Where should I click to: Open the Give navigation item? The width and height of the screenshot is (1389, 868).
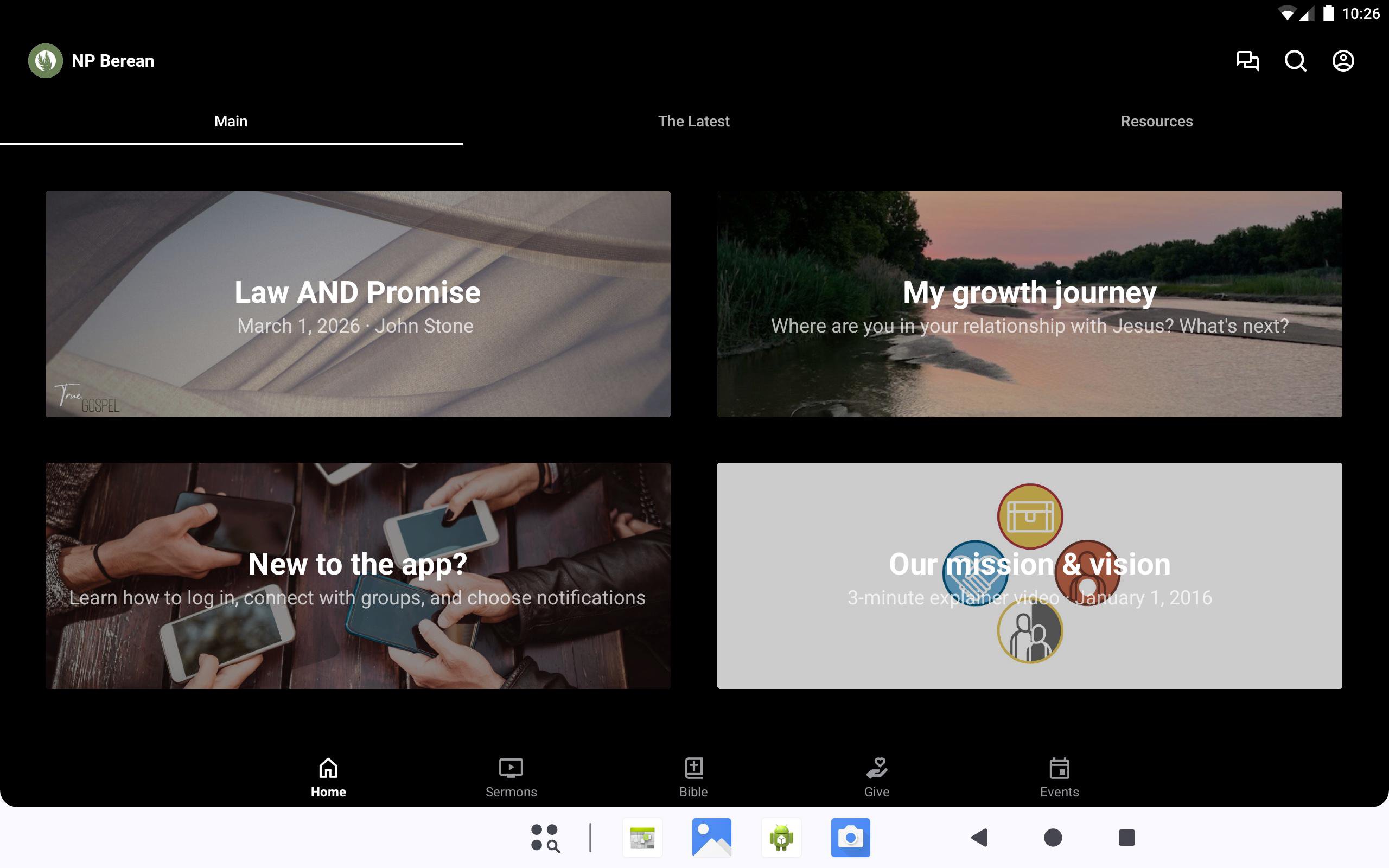(876, 777)
